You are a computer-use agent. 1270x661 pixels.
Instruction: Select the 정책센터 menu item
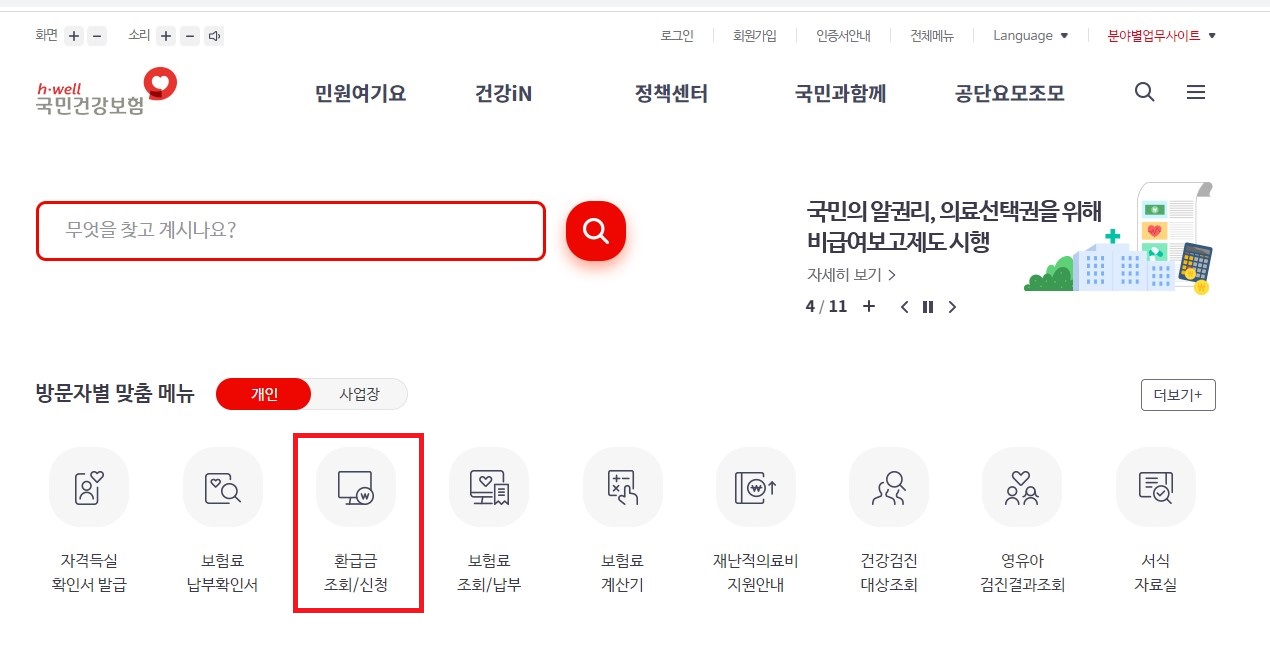pyautogui.click(x=671, y=93)
